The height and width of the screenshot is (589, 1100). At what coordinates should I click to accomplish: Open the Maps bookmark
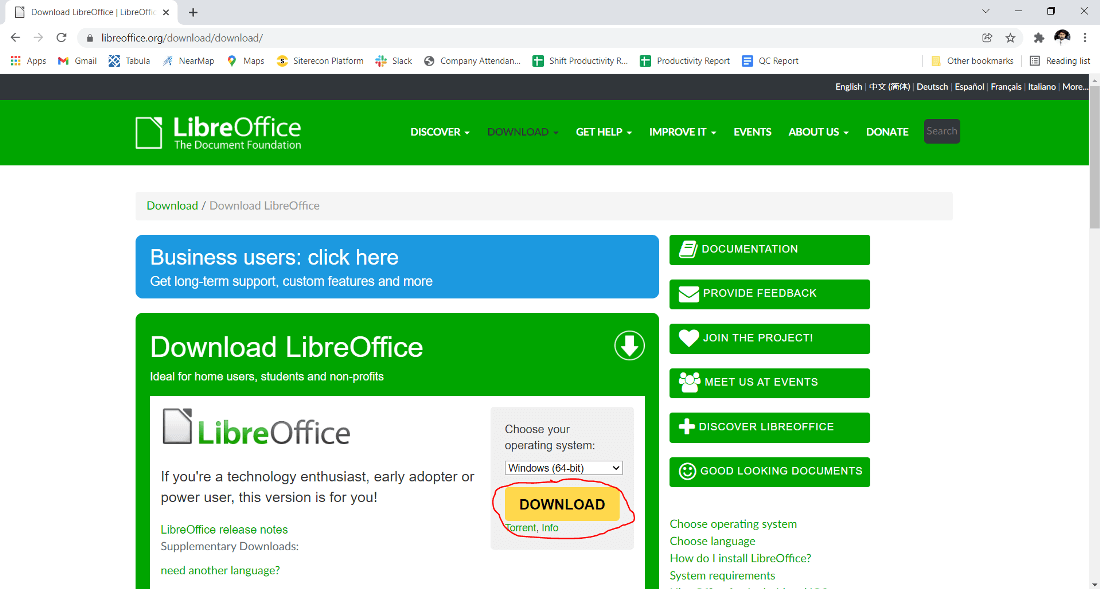246,61
